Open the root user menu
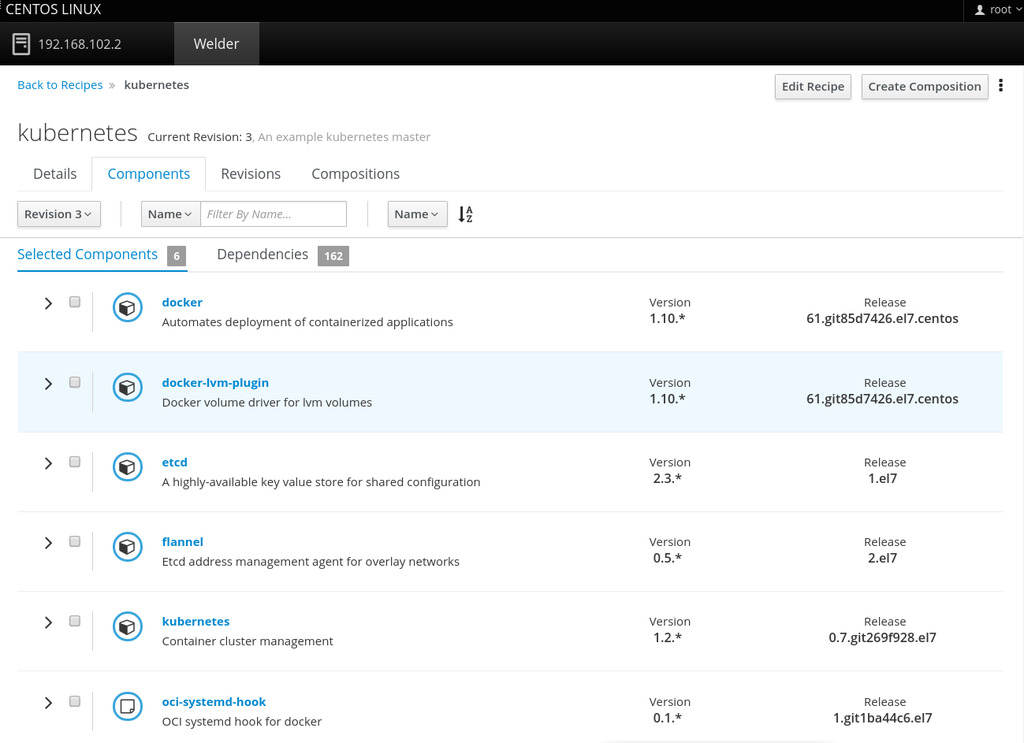The height and width of the screenshot is (743, 1024). [x=993, y=10]
